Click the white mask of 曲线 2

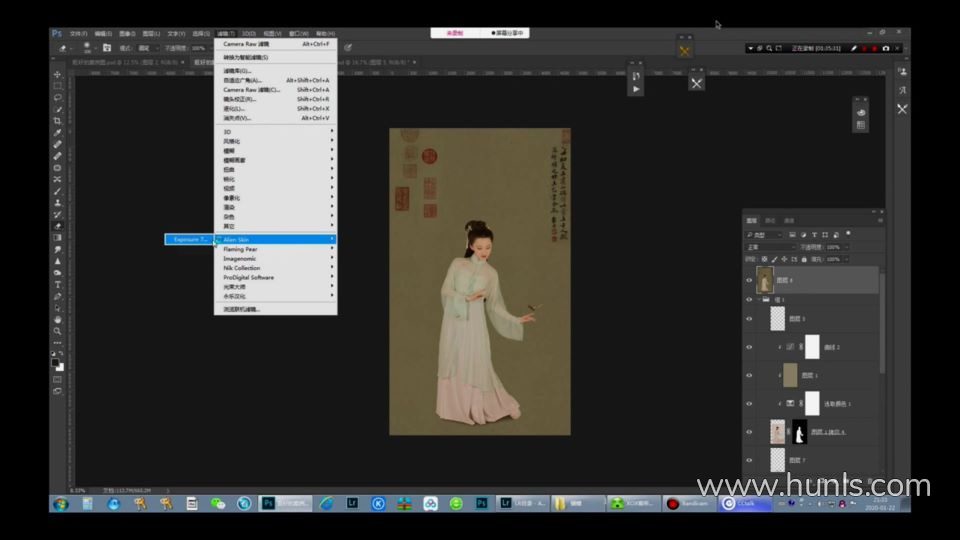coord(812,347)
